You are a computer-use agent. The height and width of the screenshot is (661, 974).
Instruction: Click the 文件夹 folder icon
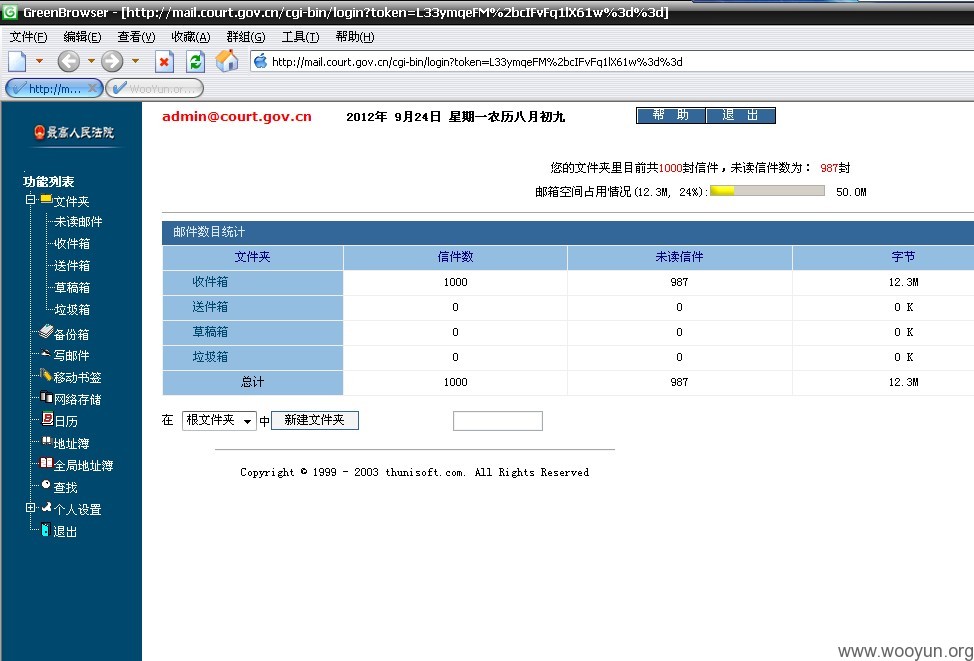46,199
